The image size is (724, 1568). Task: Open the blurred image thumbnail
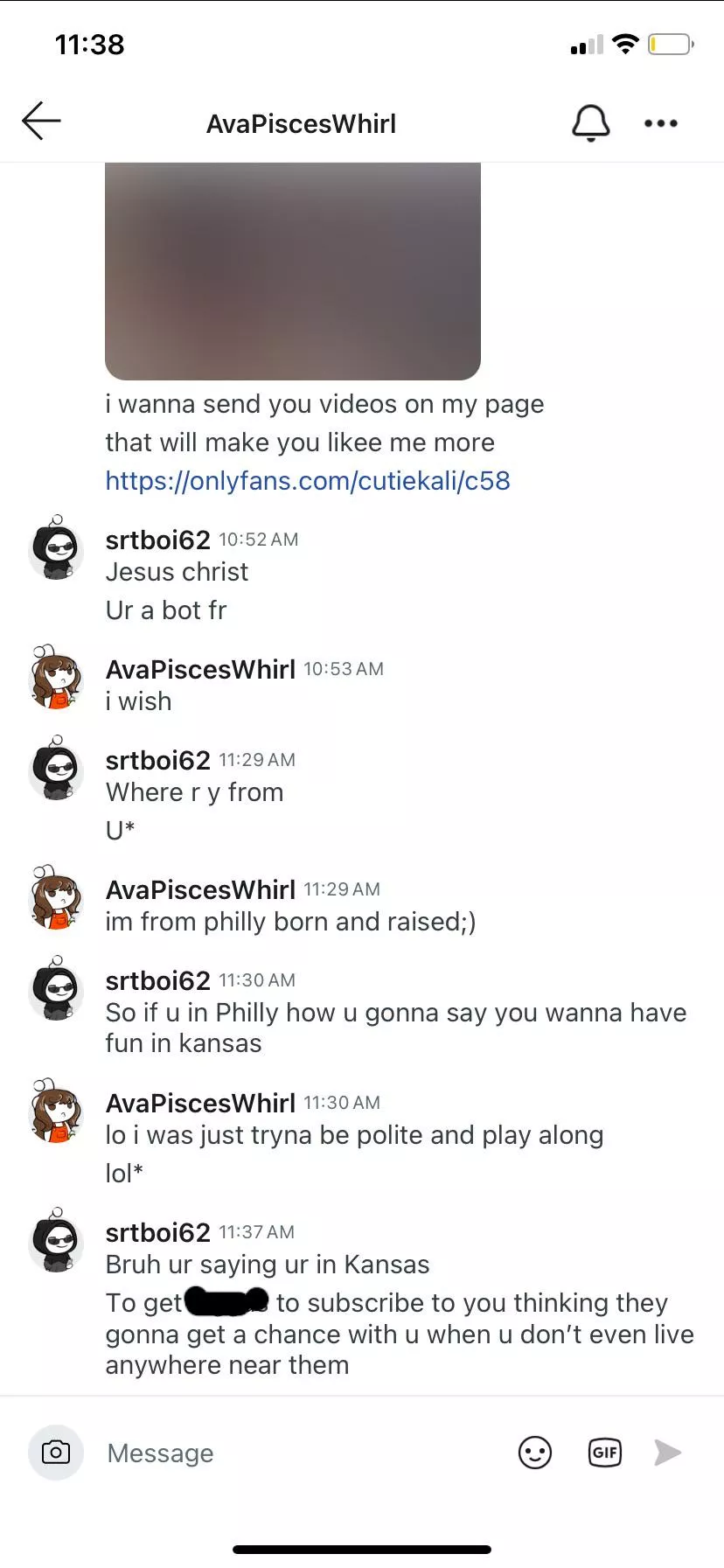[293, 271]
